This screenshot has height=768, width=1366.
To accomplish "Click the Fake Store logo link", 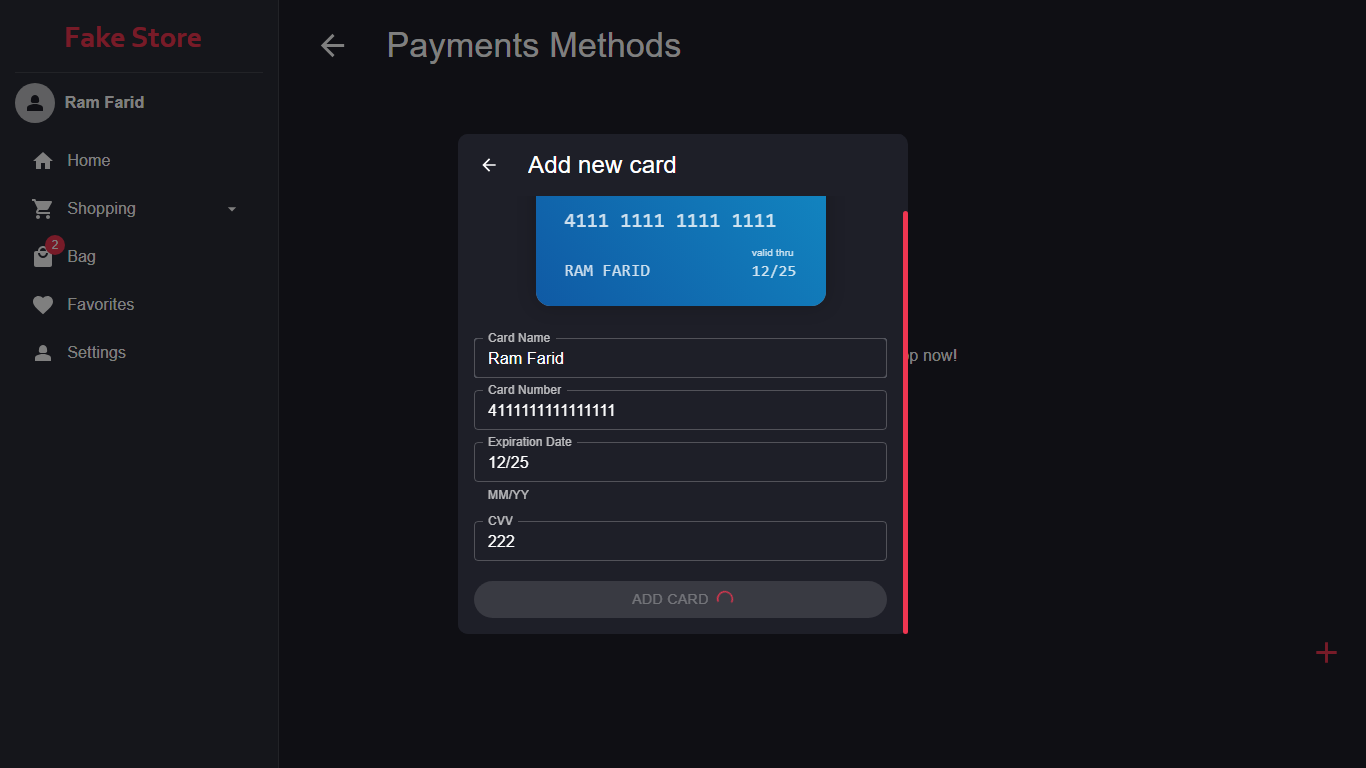I will (x=133, y=38).
